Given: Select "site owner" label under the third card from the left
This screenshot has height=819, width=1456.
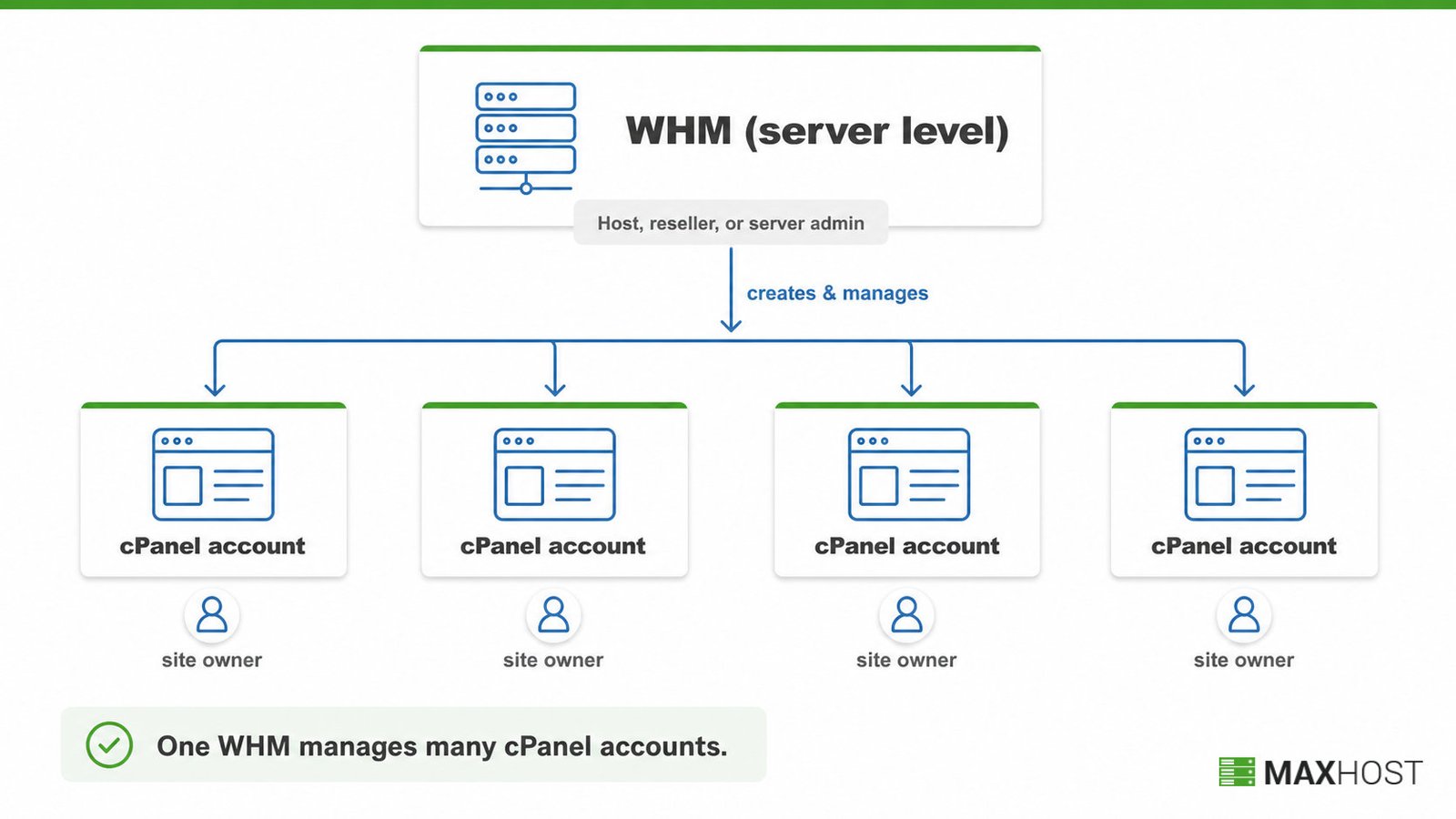Looking at the screenshot, I should click(906, 660).
